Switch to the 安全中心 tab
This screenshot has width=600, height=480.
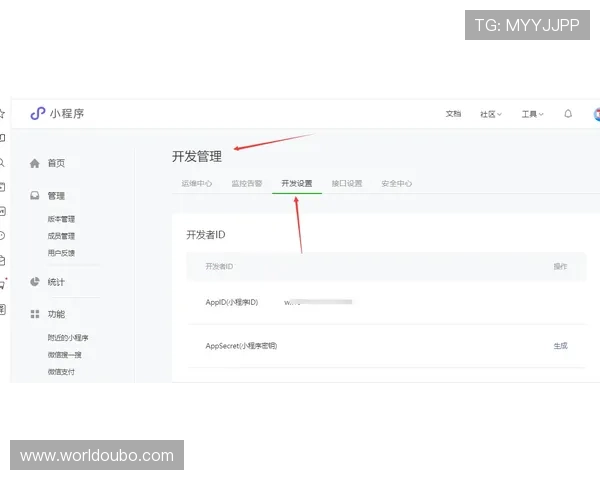[397, 183]
